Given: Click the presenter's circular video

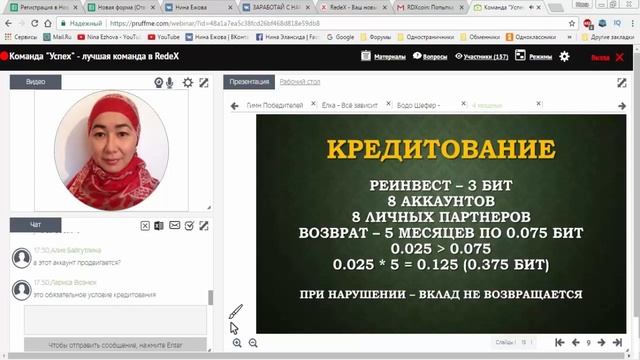Looking at the screenshot, I should click(111, 150).
